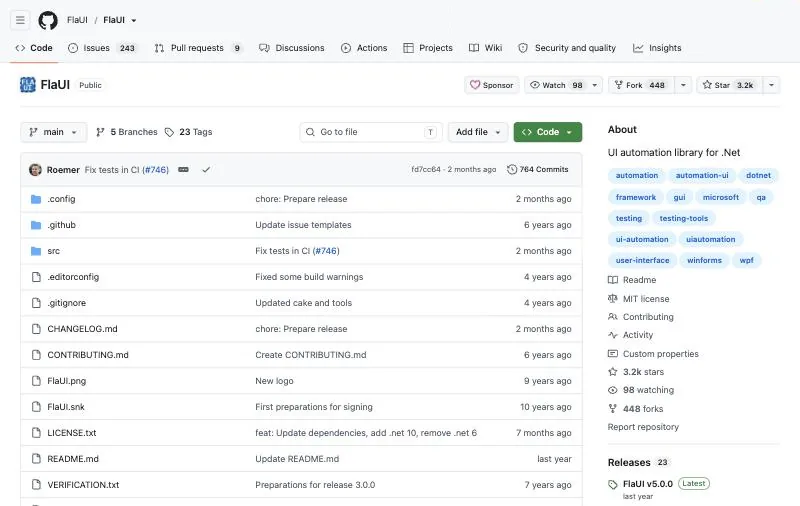Click the GitHub octocat logo
800x506 pixels.
(48, 20)
